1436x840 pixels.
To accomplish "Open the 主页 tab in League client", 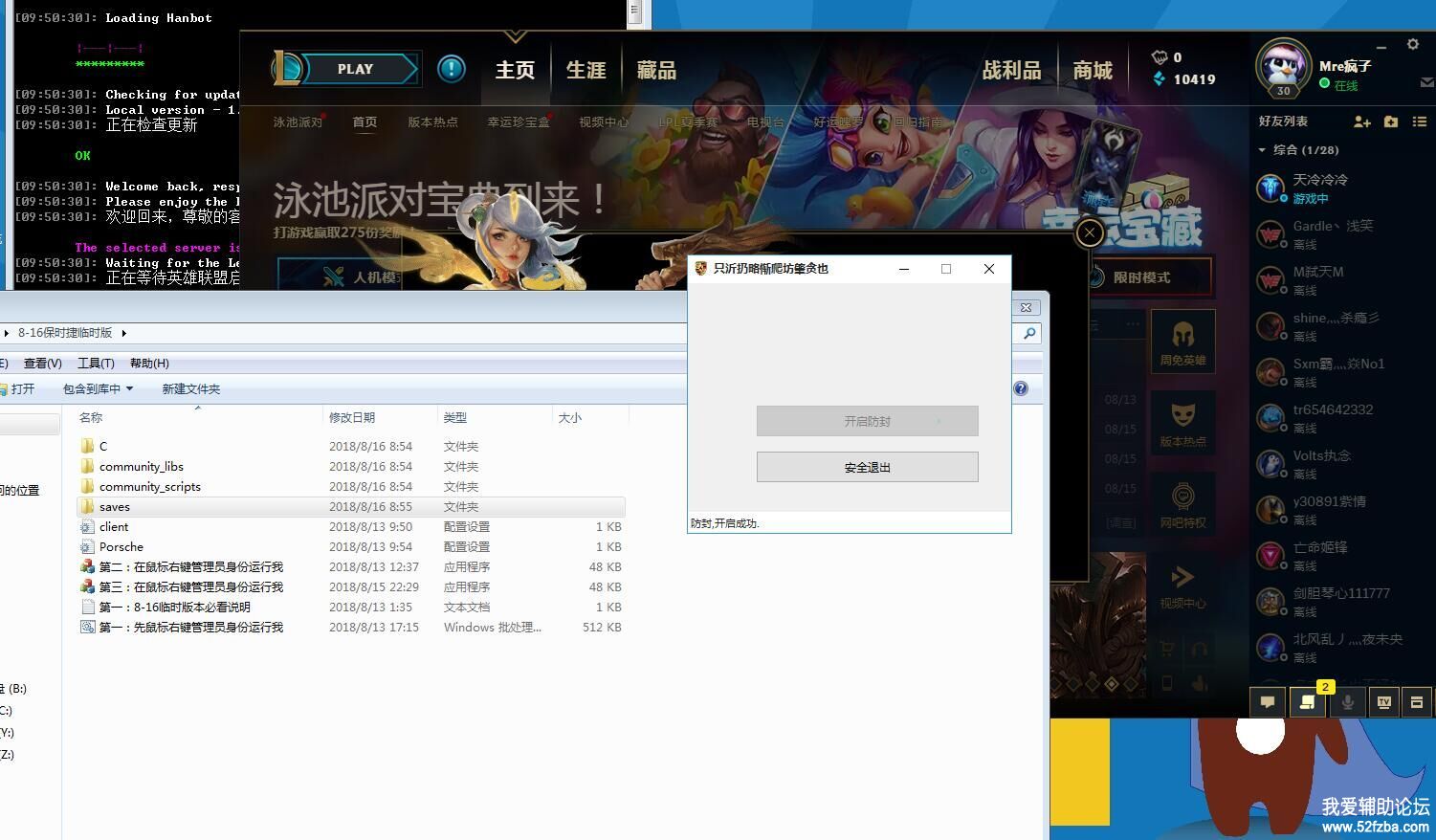I will (x=515, y=70).
